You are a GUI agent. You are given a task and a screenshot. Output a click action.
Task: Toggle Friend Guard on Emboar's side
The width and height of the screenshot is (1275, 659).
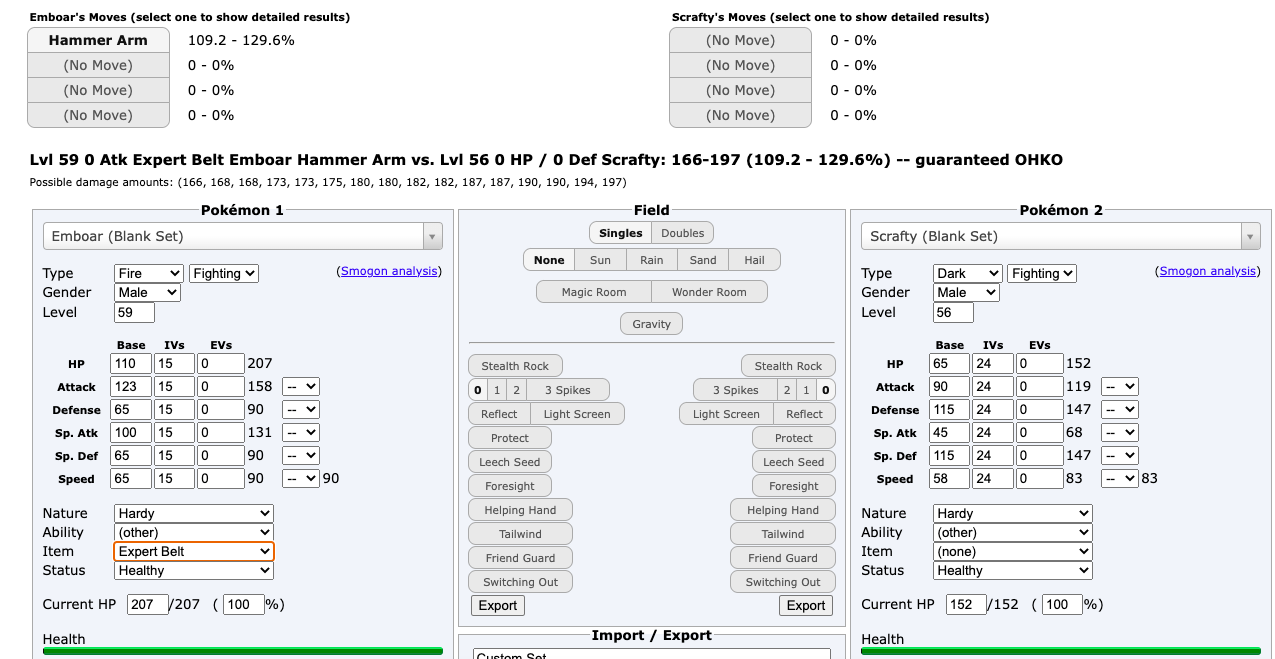[520, 558]
